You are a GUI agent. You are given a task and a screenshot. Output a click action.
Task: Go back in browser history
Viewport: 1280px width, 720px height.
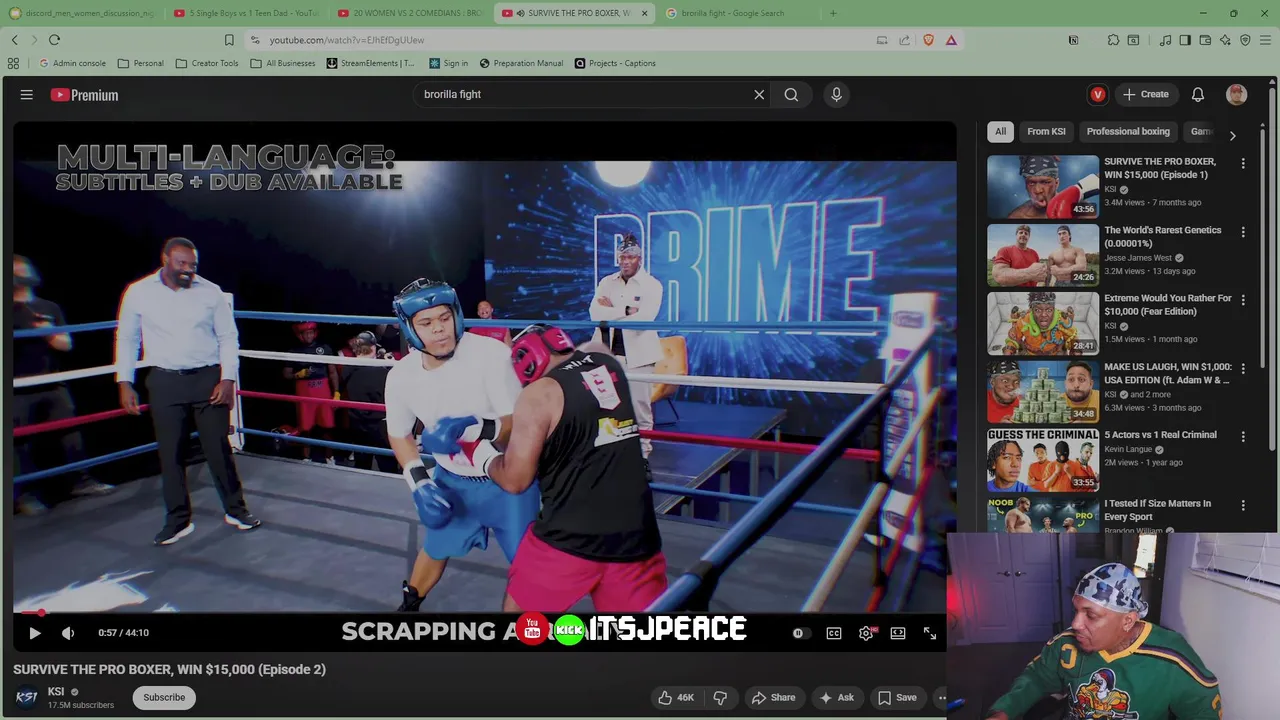tap(14, 40)
